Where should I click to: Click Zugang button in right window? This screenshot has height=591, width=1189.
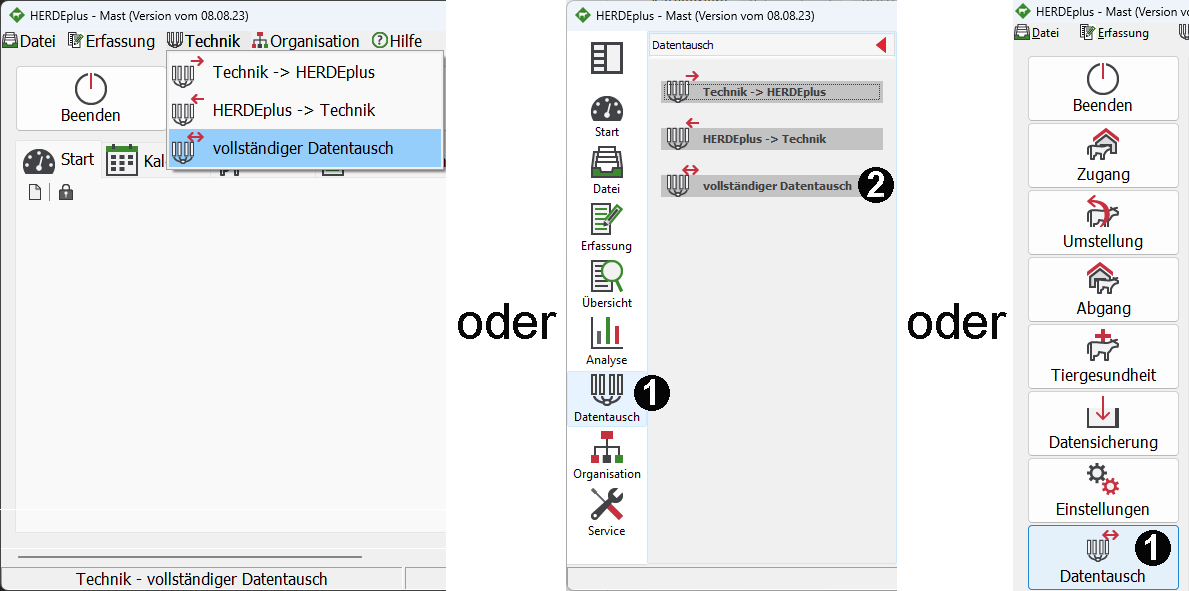pyautogui.click(x=1103, y=155)
